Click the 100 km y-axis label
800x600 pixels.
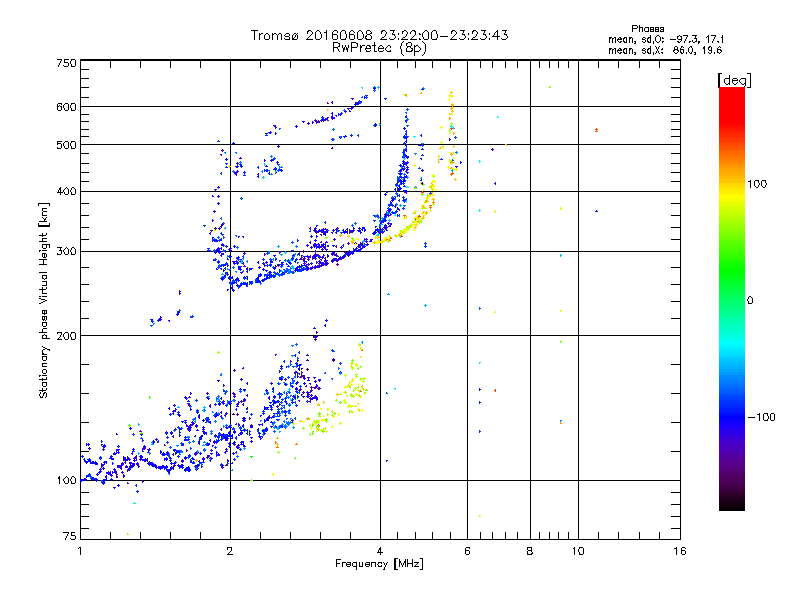[66, 481]
